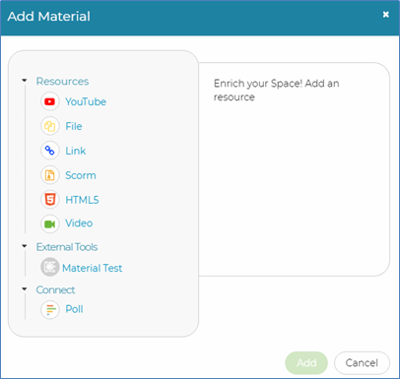The width and height of the screenshot is (400, 379).
Task: Collapse the External Tools section arrow
Action: coord(24,246)
